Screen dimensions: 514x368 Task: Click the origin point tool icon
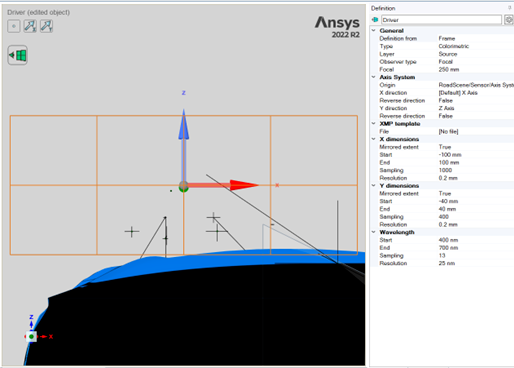coord(14,26)
